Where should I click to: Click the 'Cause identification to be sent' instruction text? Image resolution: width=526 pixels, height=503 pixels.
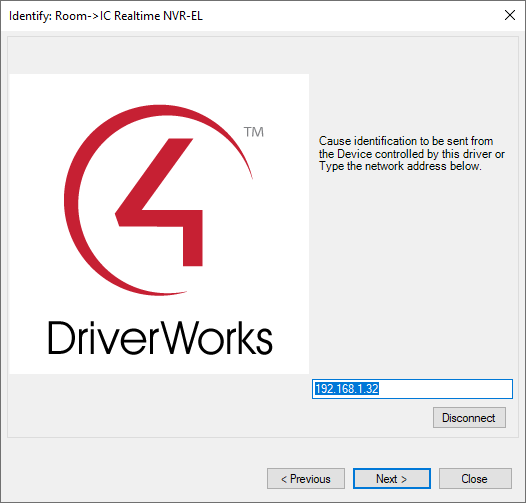click(412, 153)
